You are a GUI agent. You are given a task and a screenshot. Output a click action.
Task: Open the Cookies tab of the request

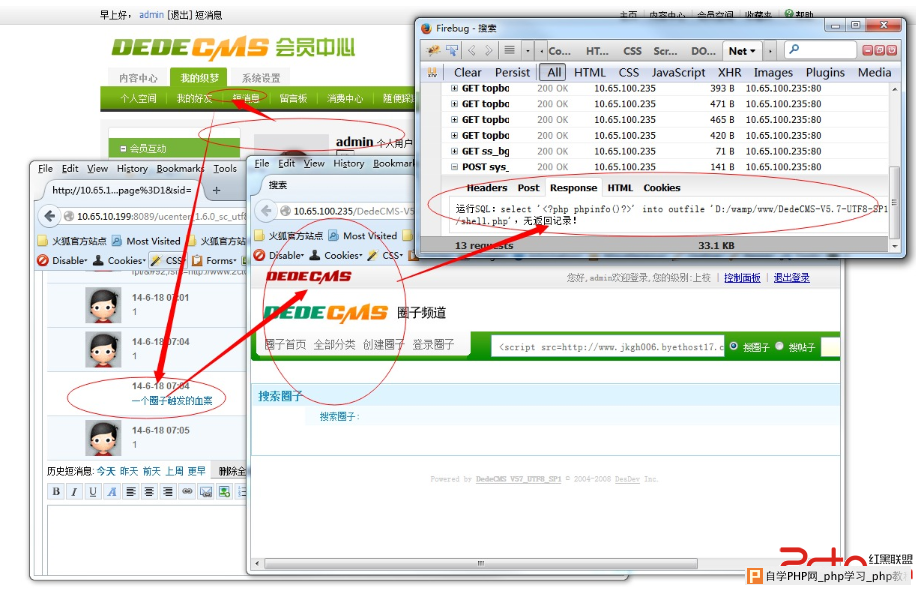(x=662, y=188)
